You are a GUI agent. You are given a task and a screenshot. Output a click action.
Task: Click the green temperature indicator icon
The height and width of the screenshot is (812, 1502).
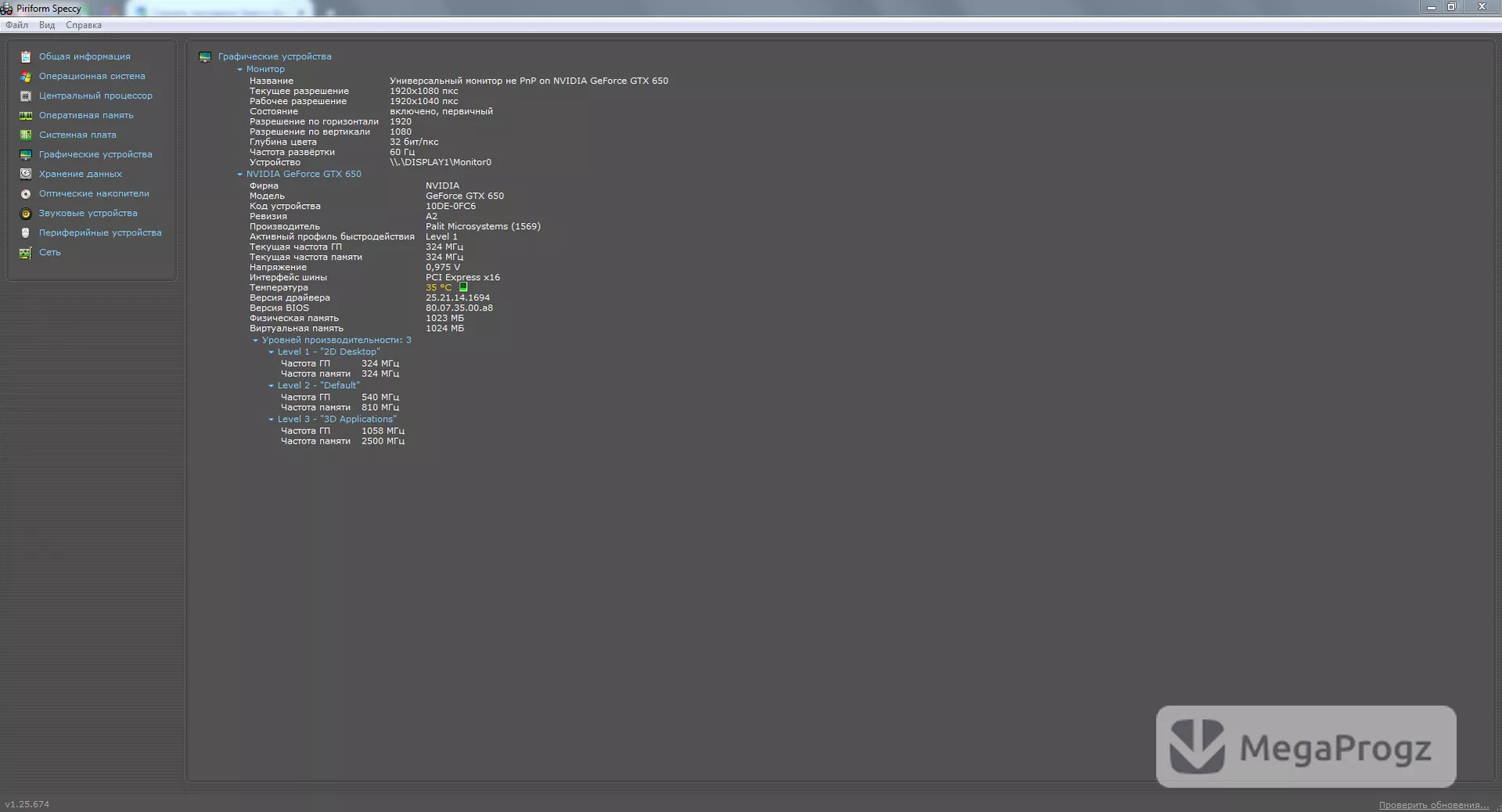(463, 287)
